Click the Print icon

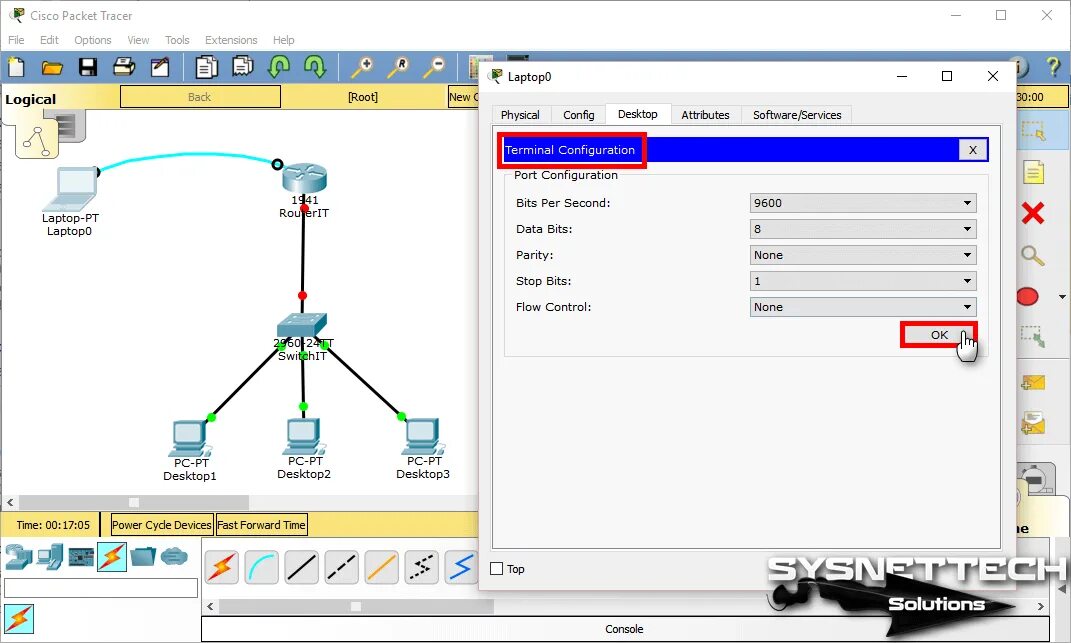124,67
